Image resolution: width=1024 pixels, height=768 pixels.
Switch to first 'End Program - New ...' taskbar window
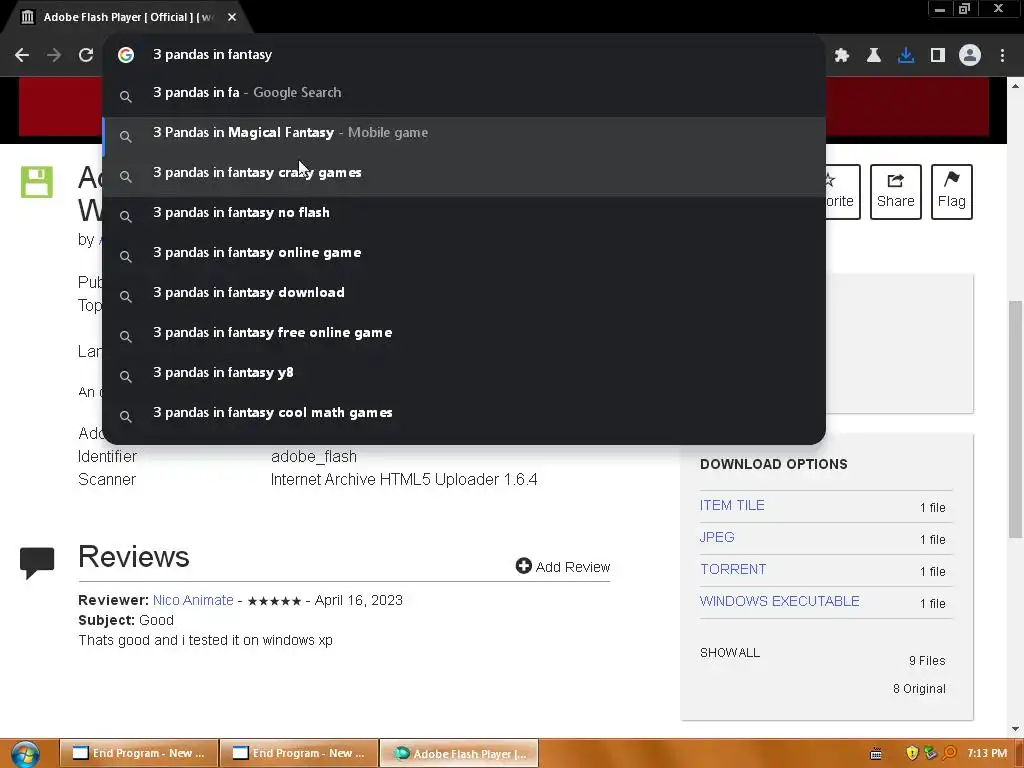(139, 753)
